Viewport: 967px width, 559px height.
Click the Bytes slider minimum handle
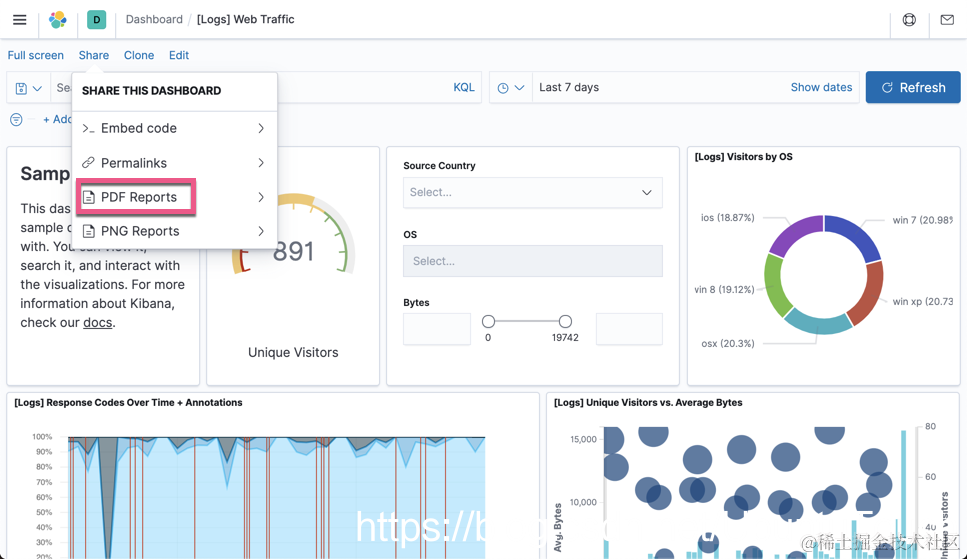pyautogui.click(x=488, y=321)
